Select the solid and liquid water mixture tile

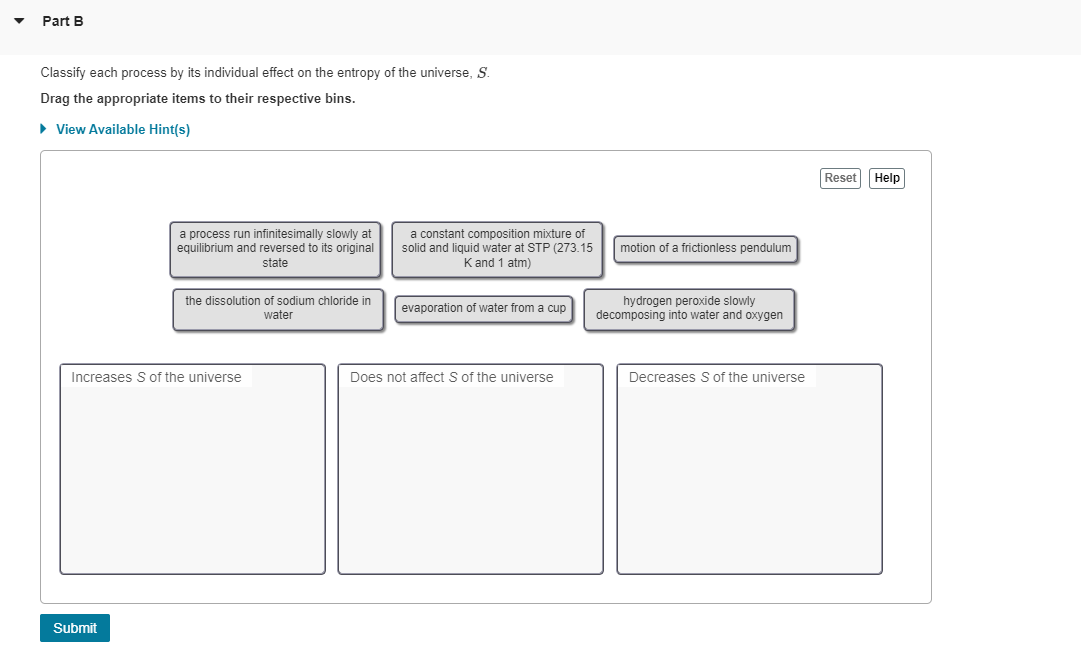tap(496, 250)
